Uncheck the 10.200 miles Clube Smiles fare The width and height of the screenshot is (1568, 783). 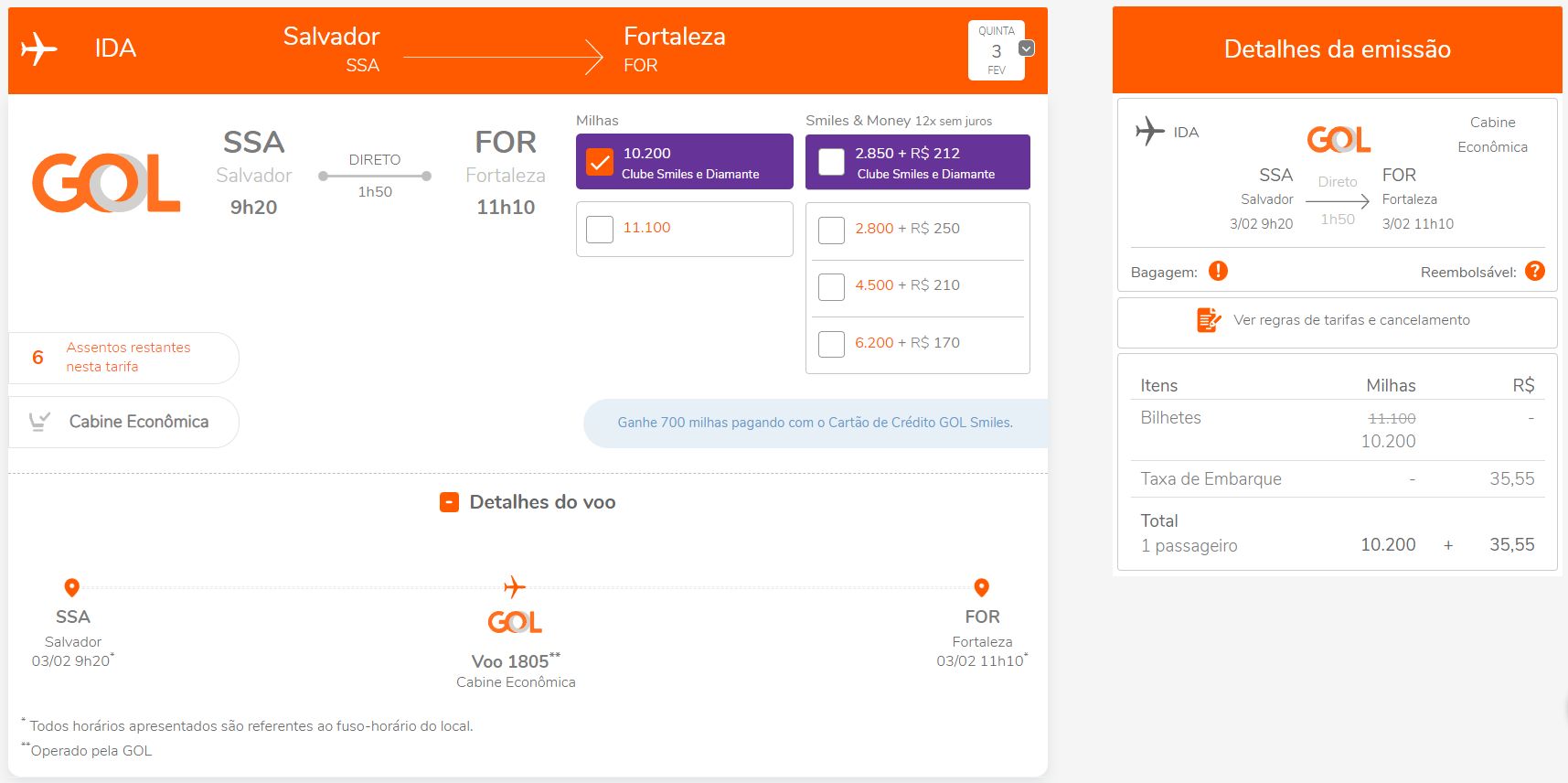pos(600,162)
